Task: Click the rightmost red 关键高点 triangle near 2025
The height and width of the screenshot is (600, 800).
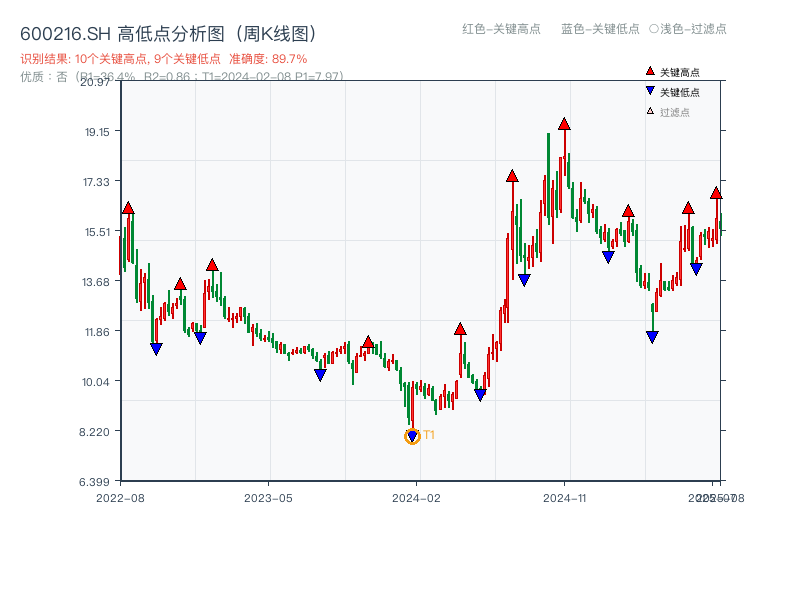Action: pyautogui.click(x=716, y=193)
